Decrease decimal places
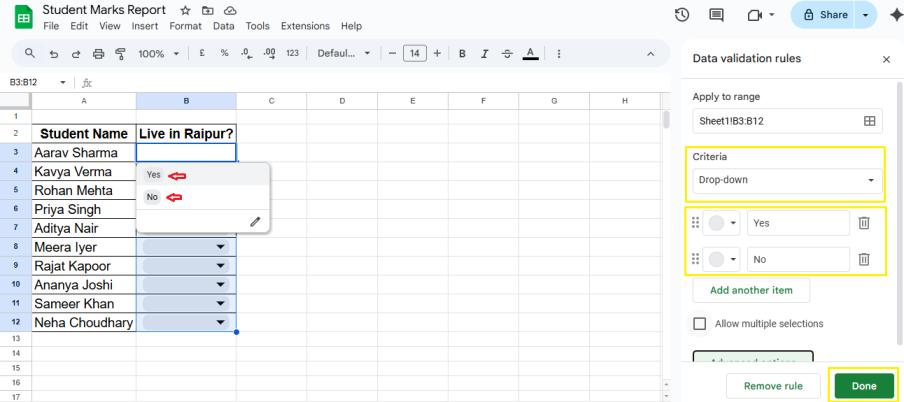Viewport: 904px width, 402px height. [247, 53]
